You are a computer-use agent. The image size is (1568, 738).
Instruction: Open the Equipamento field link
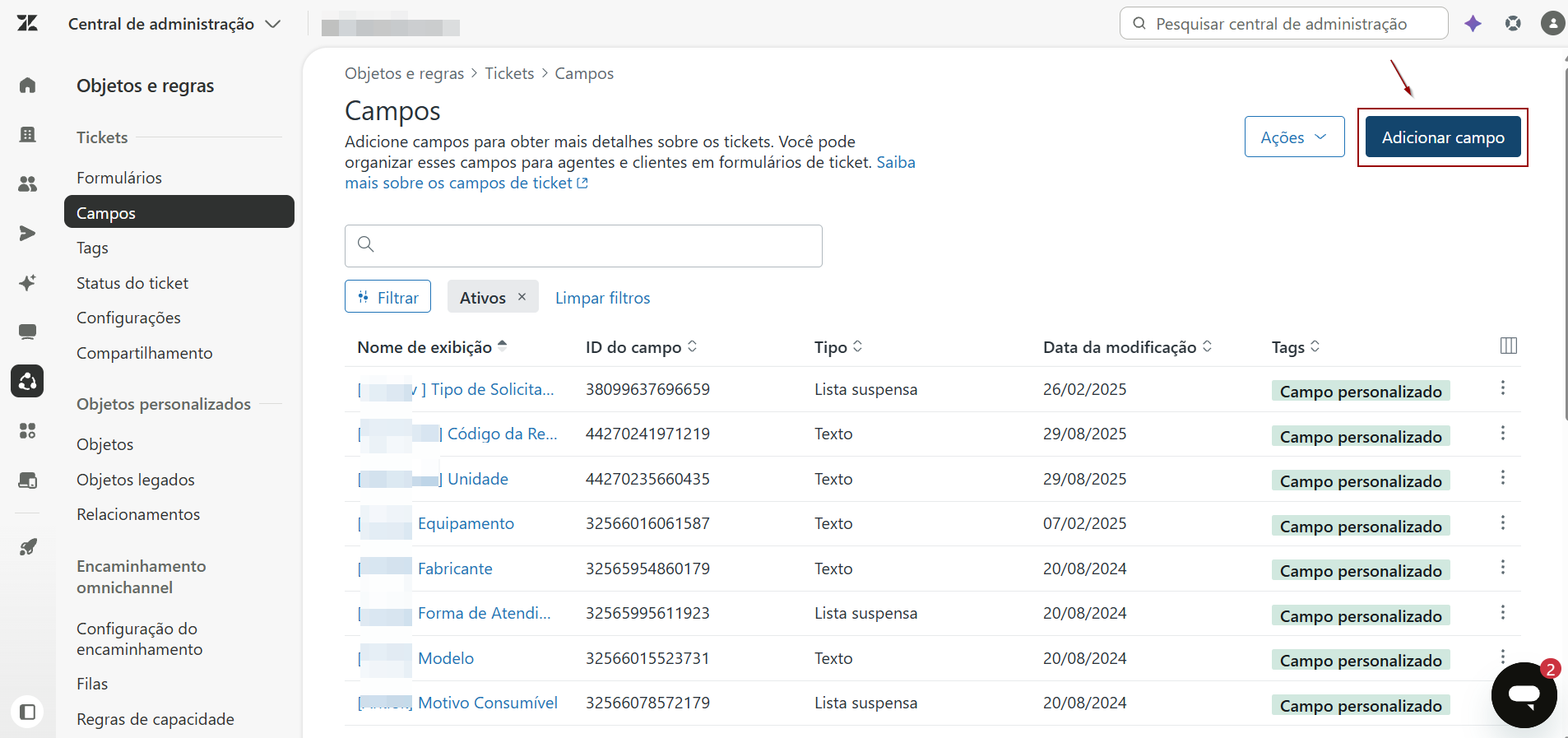pos(466,523)
